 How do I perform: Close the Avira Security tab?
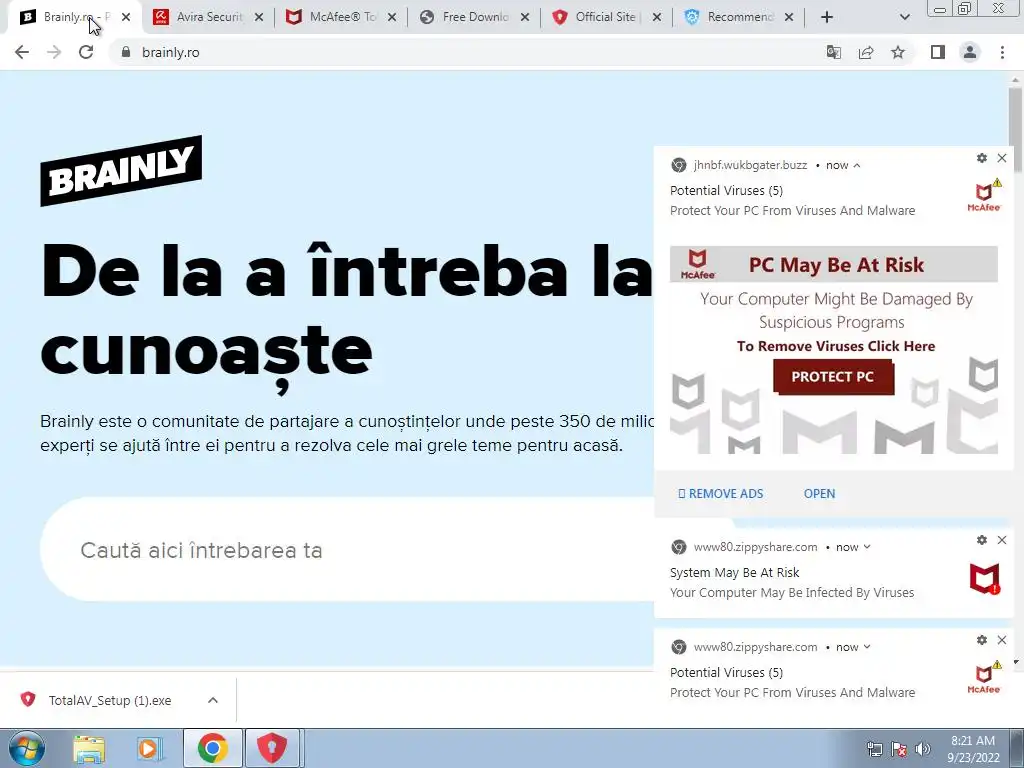(x=259, y=18)
